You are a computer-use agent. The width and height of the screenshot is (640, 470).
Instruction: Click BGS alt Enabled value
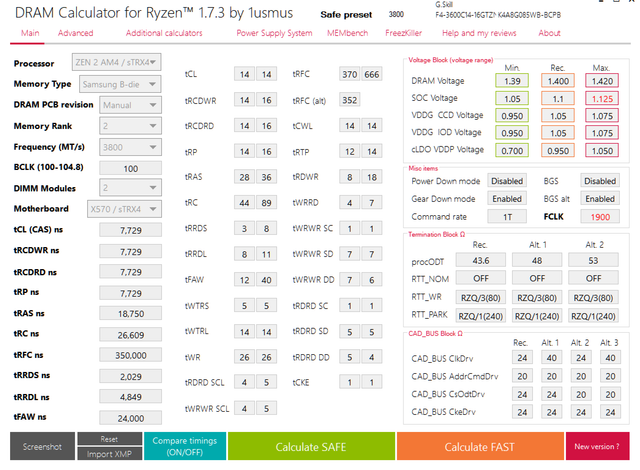pos(600,199)
